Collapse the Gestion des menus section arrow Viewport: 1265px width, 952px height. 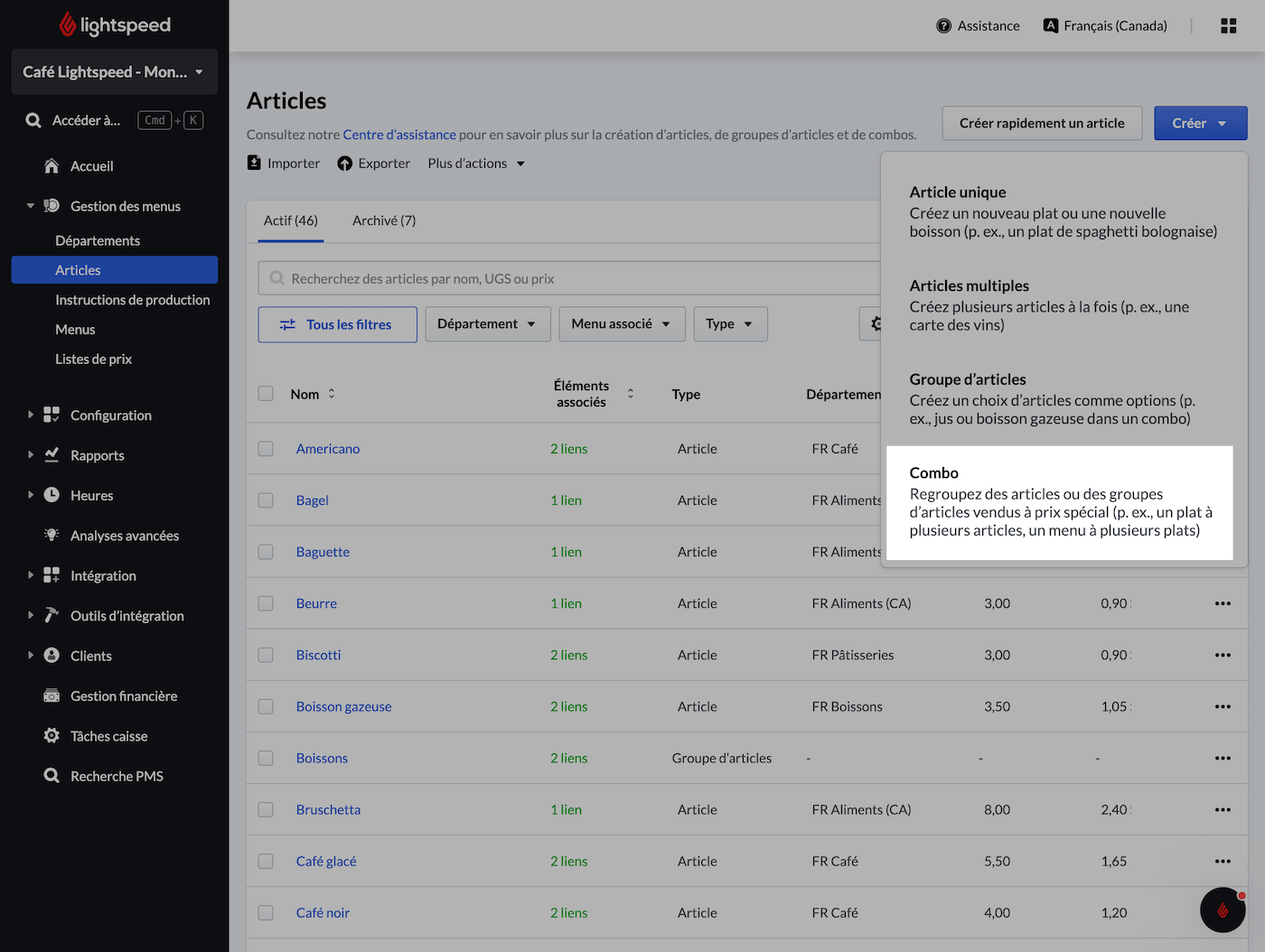[30, 206]
